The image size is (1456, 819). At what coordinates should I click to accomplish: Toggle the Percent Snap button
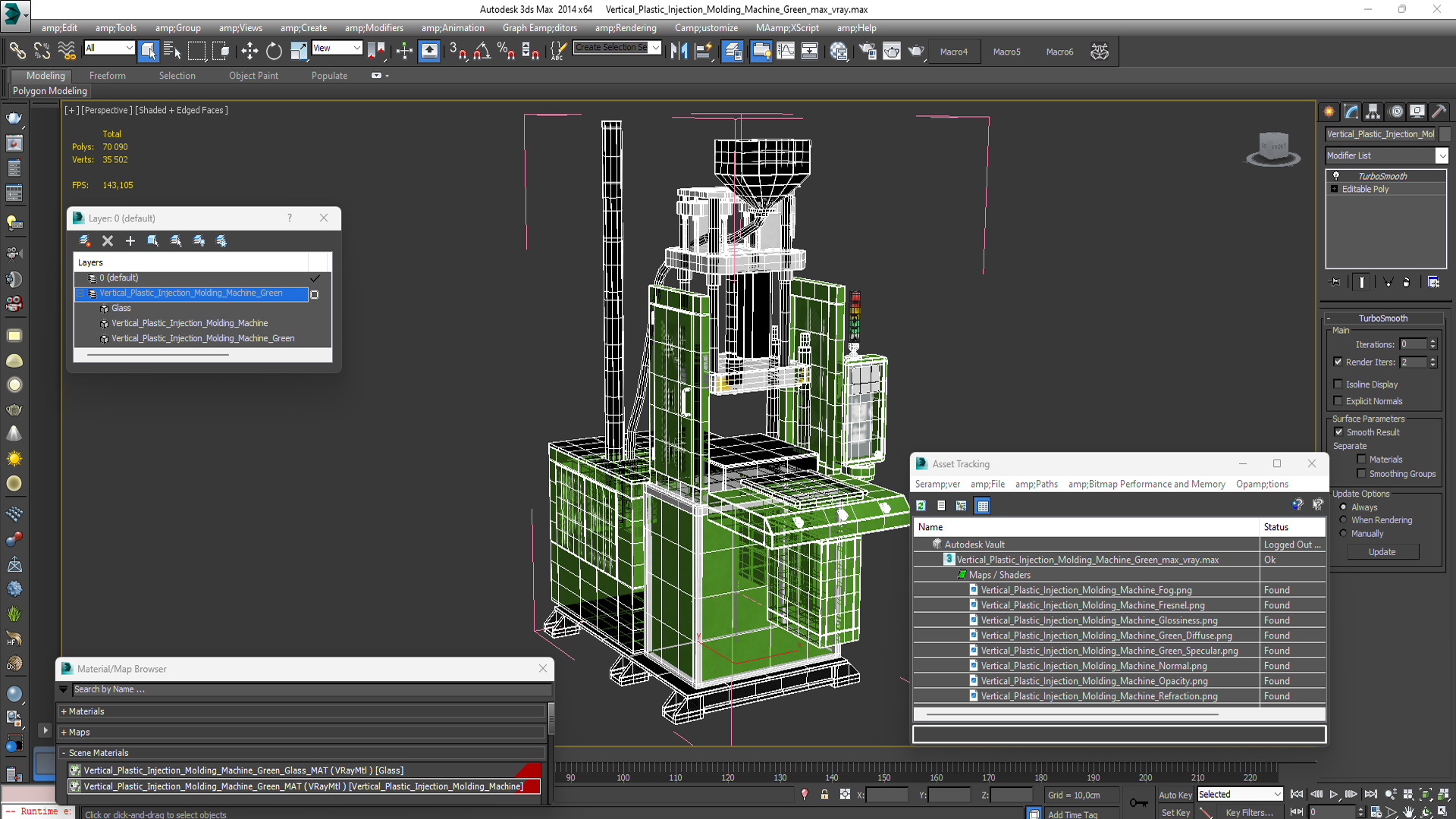506,51
